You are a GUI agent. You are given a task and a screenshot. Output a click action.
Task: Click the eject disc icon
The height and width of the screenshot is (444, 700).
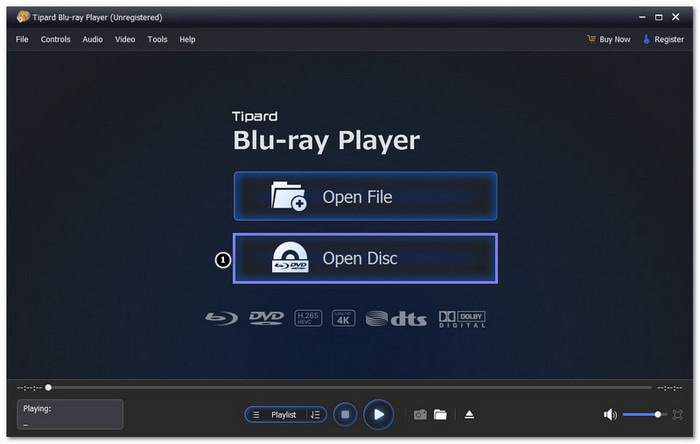(x=469, y=414)
